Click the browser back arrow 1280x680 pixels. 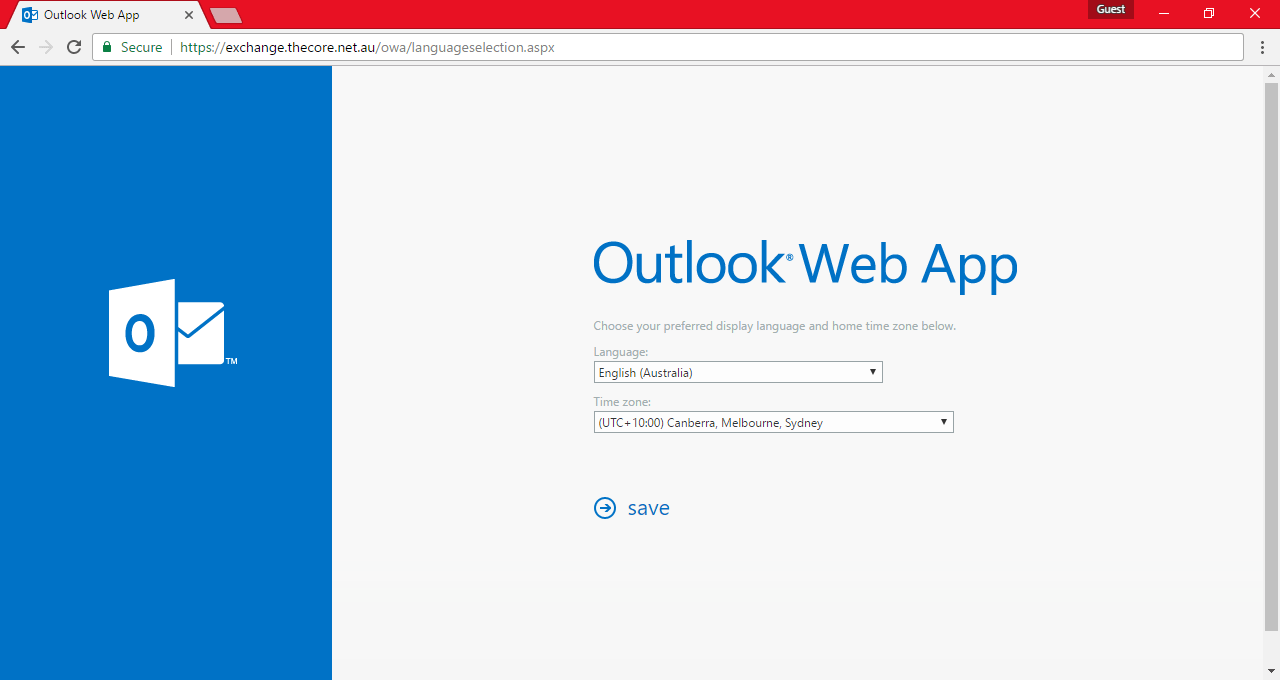point(17,47)
